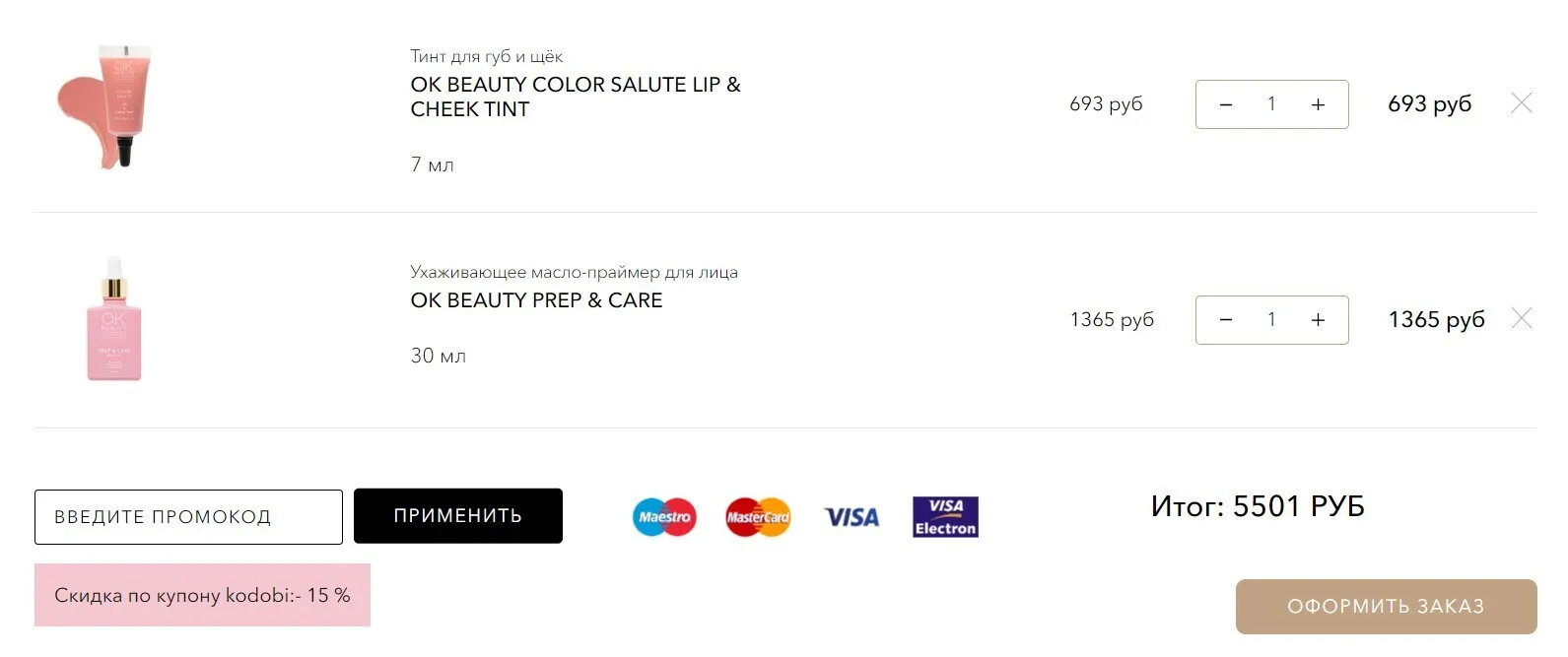Decrease quantity of Prep & Care oil
Viewport: 1568px width, 657px height.
[x=1225, y=320]
